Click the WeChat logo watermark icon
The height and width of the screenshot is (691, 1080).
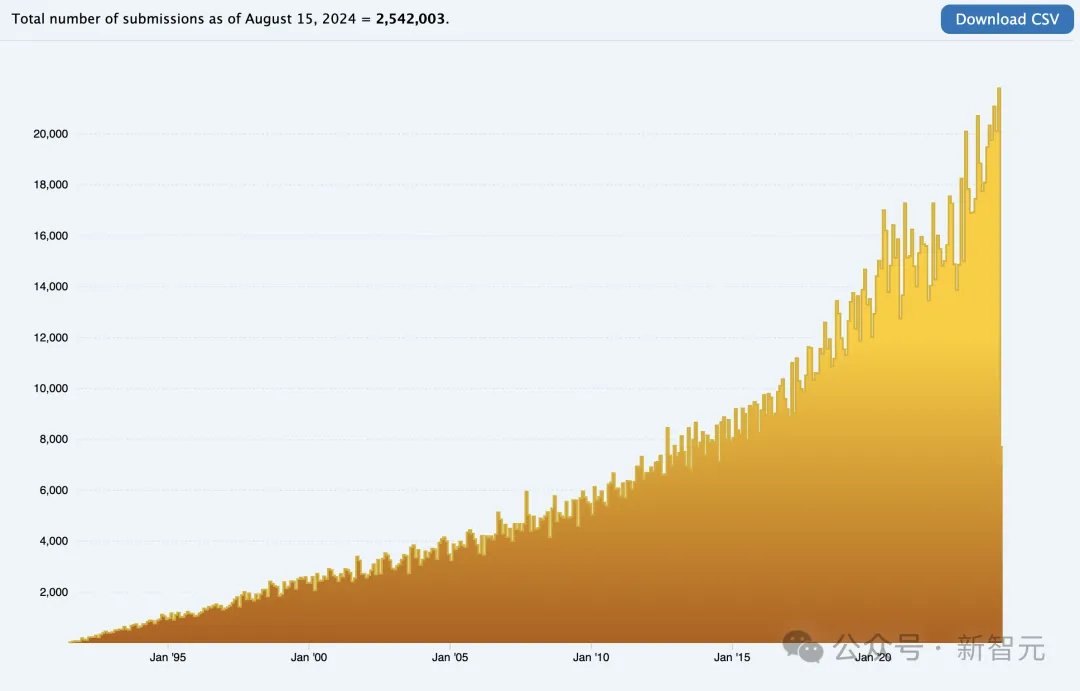pyautogui.click(x=803, y=647)
